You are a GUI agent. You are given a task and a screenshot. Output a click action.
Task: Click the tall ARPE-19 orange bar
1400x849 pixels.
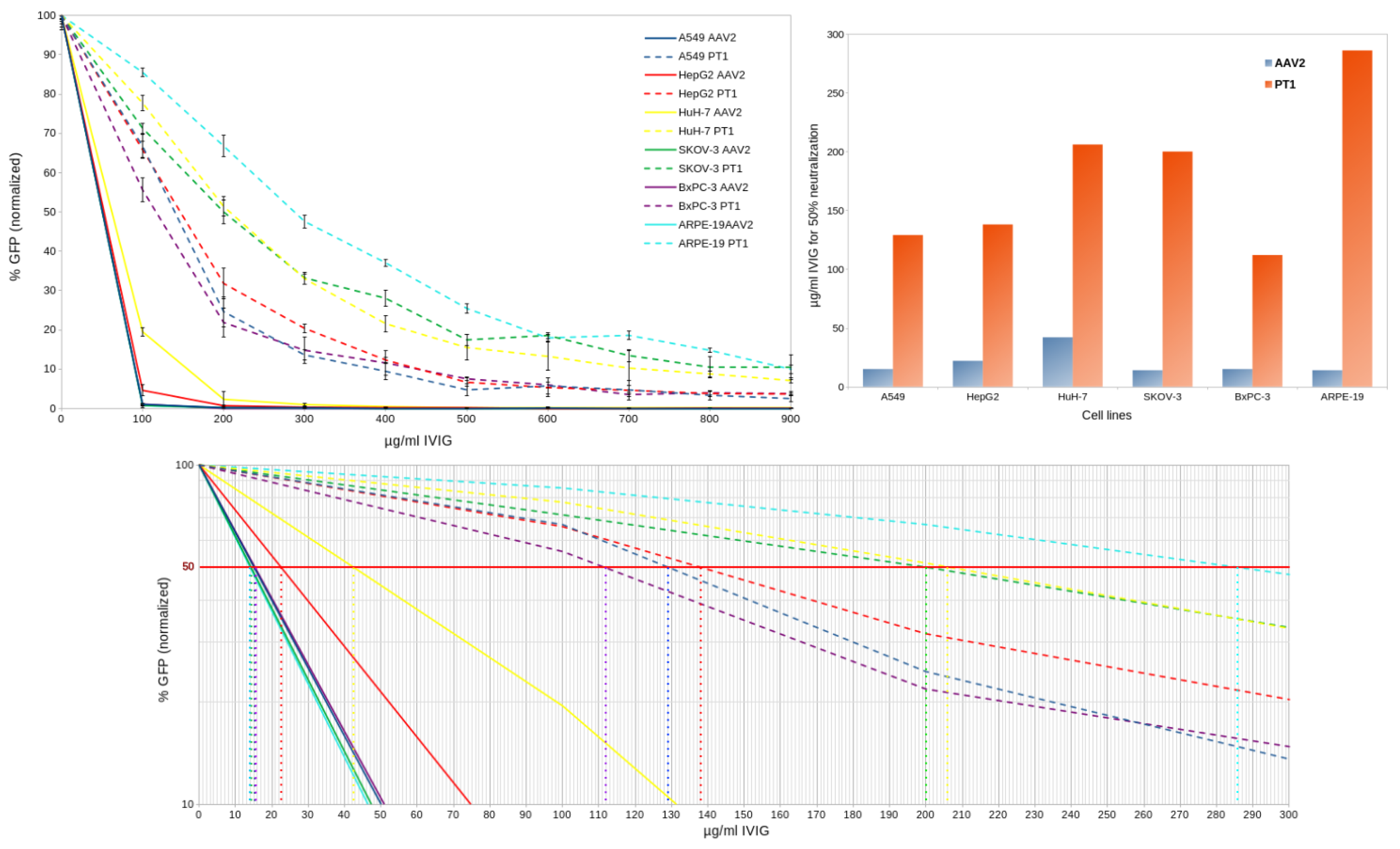[1357, 219]
